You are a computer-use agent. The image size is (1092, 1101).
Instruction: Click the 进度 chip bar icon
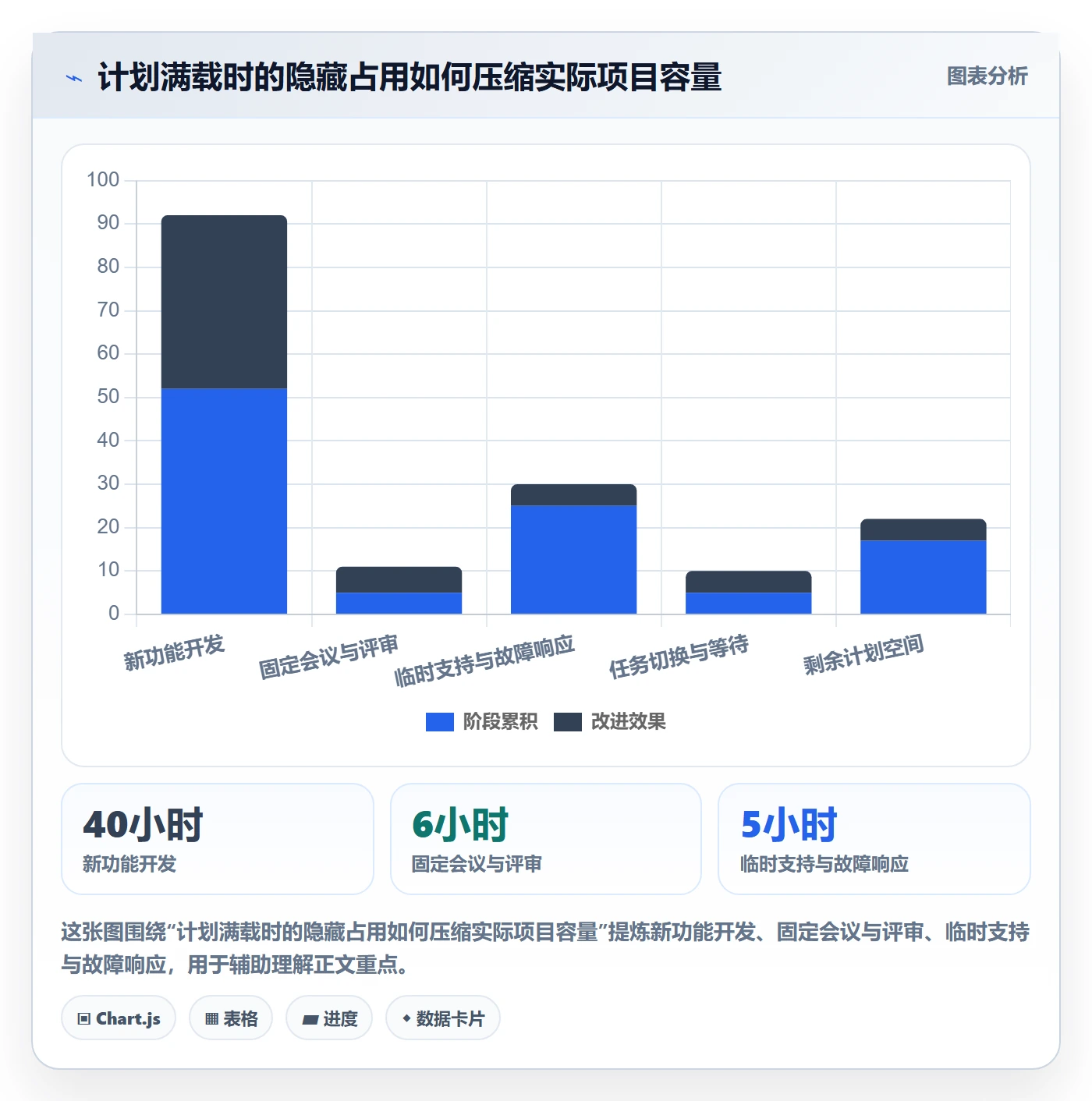(310, 1019)
